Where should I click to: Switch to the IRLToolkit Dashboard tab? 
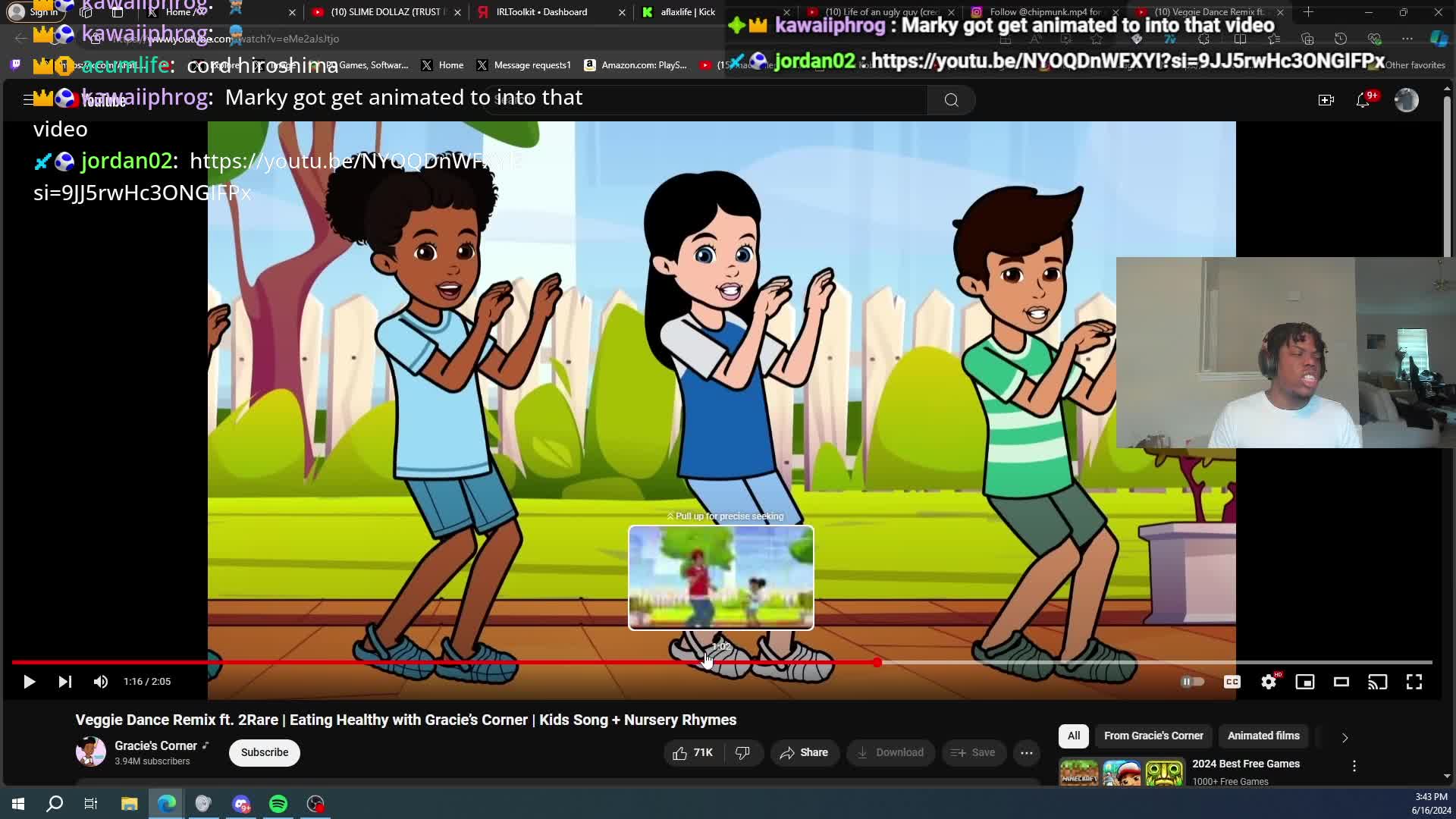pyautogui.click(x=552, y=12)
